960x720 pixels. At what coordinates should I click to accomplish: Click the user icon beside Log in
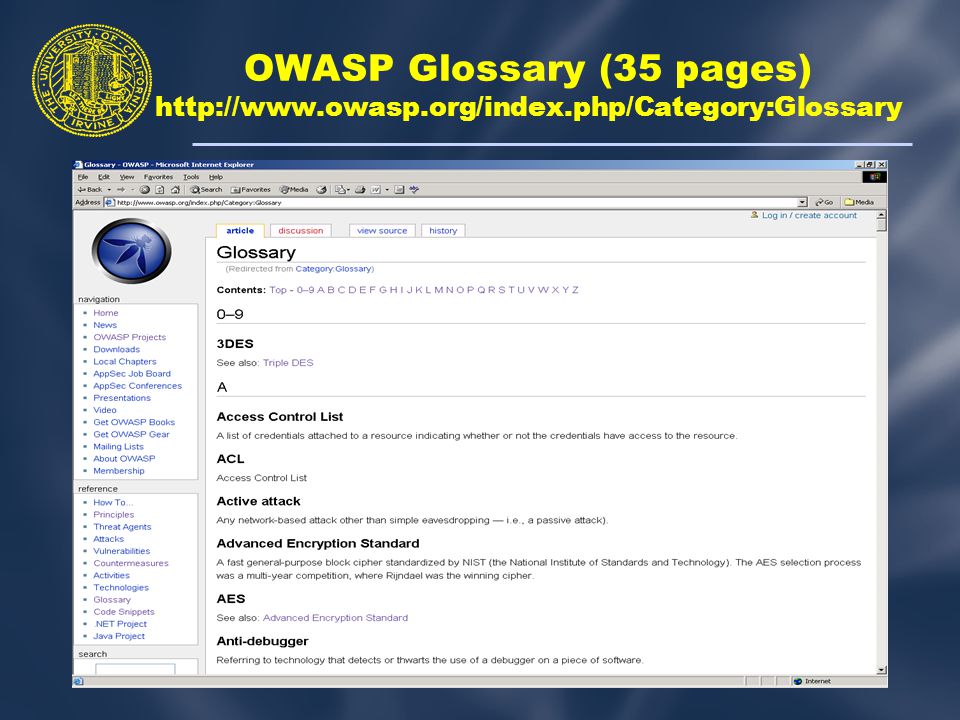754,215
